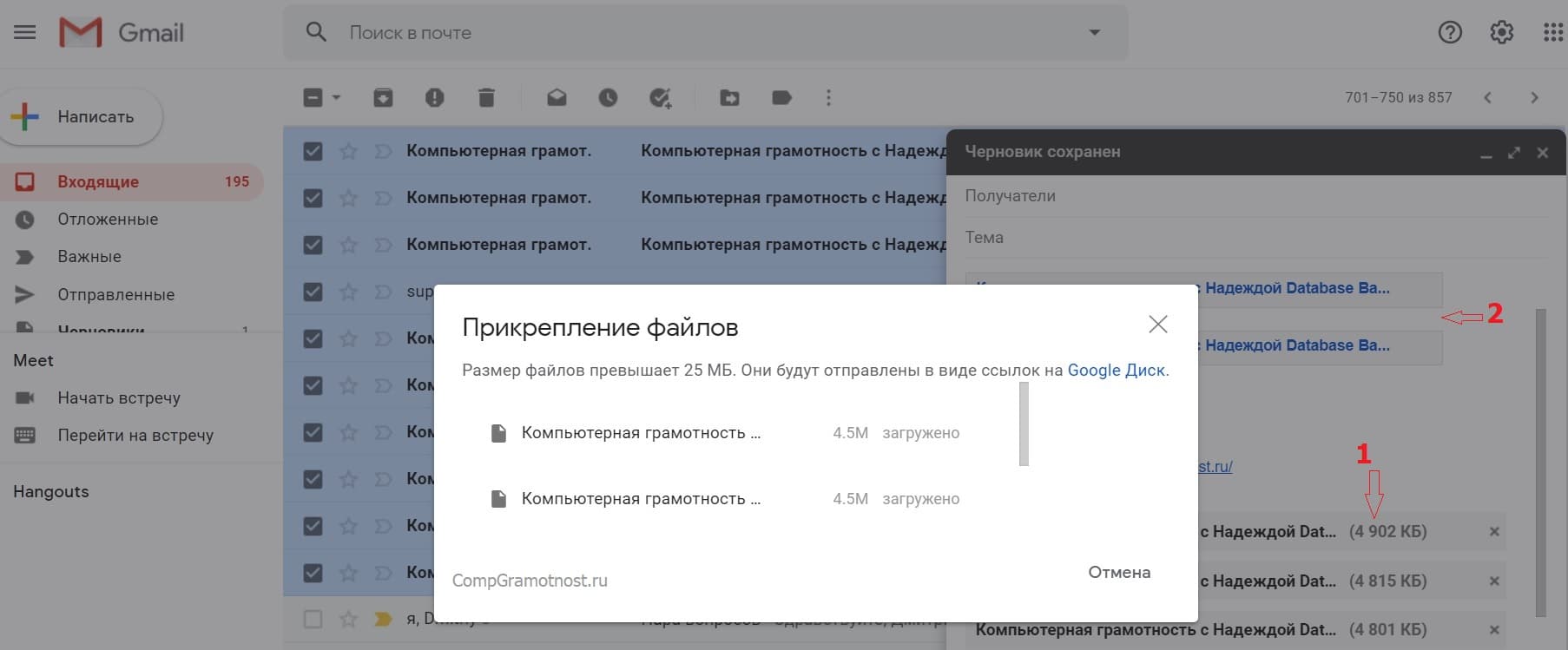Click the Поиск в почте search field
The image size is (1568, 650).
pos(695,33)
